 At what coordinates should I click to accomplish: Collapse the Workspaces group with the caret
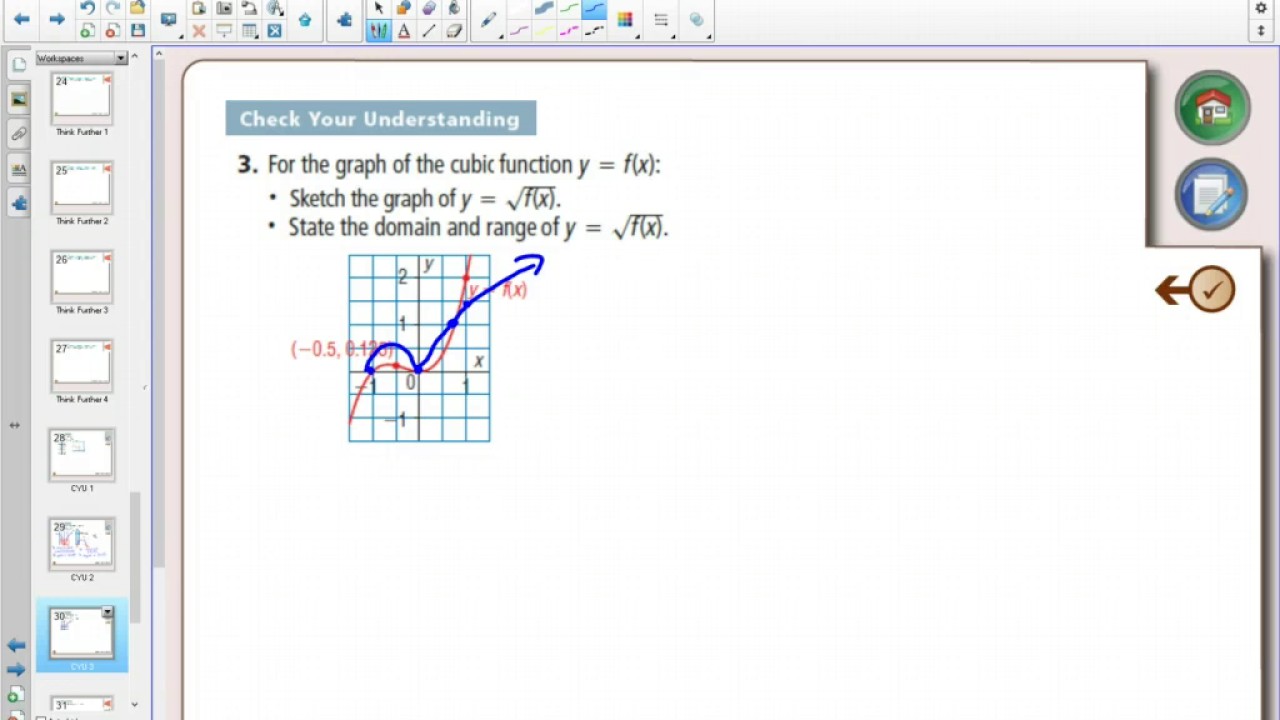[x=136, y=58]
